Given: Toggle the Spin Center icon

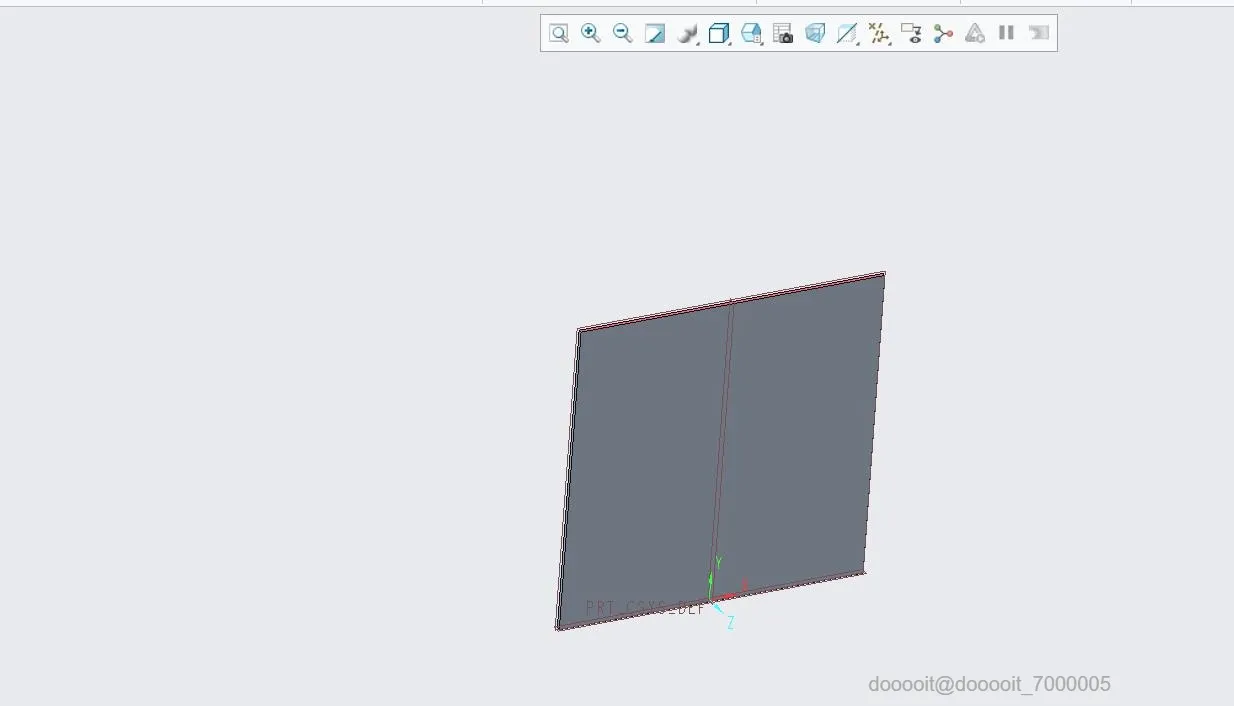Looking at the screenshot, I should (943, 33).
